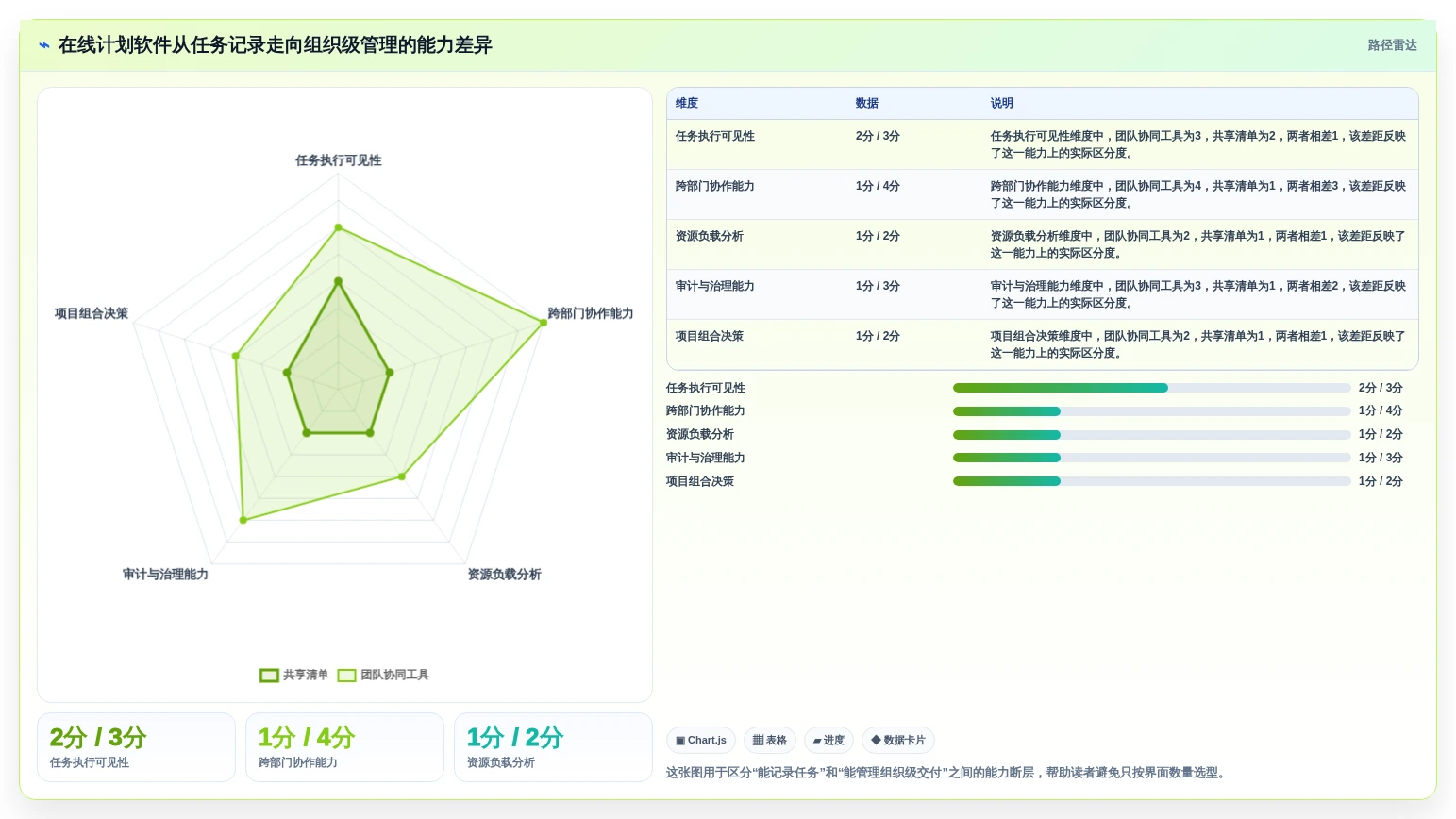This screenshot has height=819, width=1456.
Task: Click the 维度 column header
Action: 687,104
